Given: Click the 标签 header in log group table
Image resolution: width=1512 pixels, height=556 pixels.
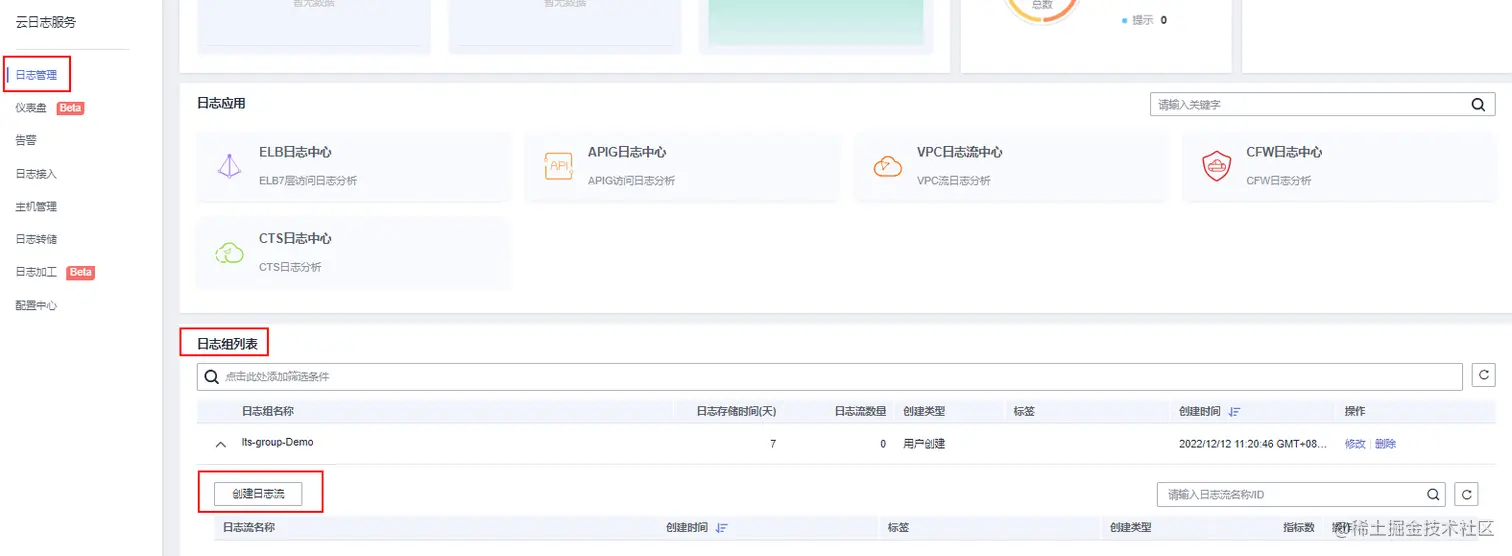Looking at the screenshot, I should pyautogui.click(x=1024, y=411).
